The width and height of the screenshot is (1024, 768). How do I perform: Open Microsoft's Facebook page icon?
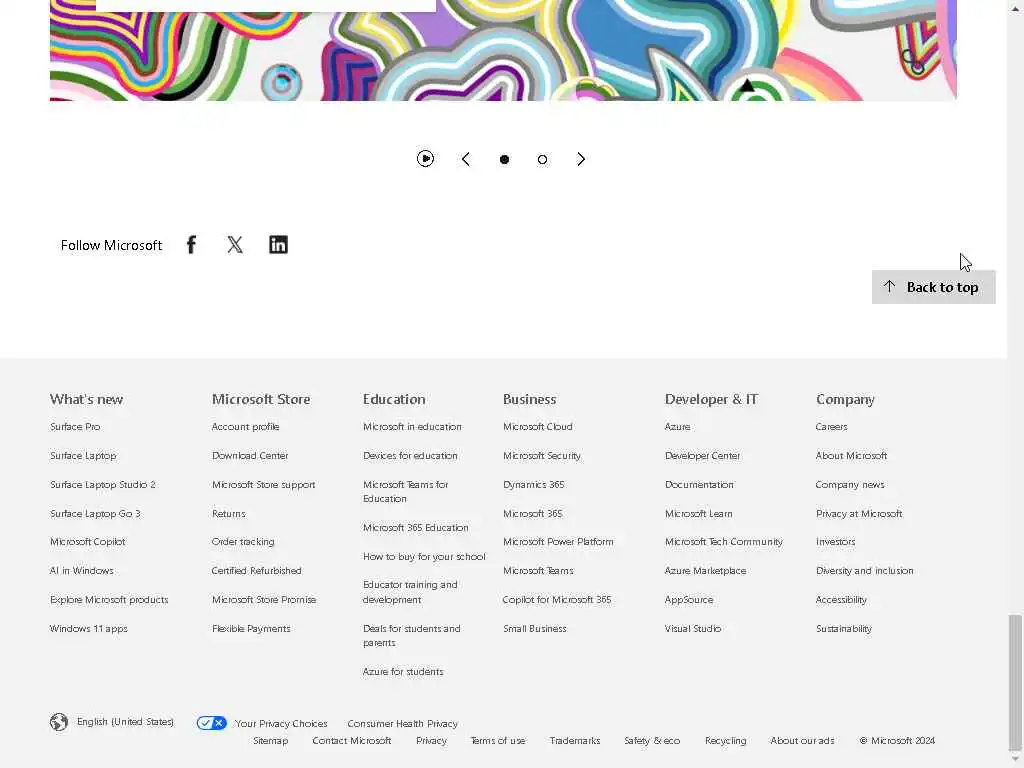pyautogui.click(x=191, y=245)
